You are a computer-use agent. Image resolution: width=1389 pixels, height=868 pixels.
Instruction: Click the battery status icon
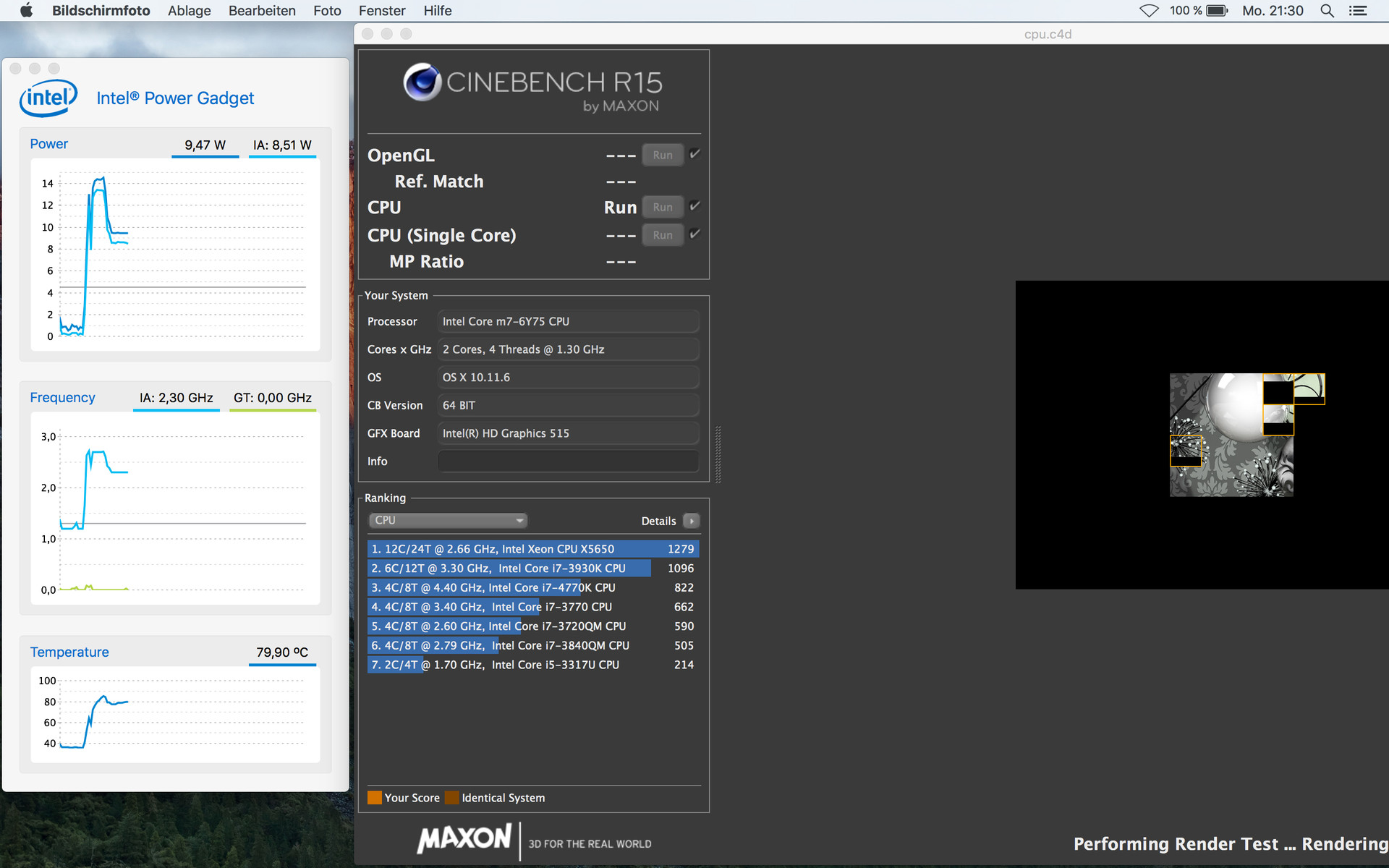pos(1217,10)
